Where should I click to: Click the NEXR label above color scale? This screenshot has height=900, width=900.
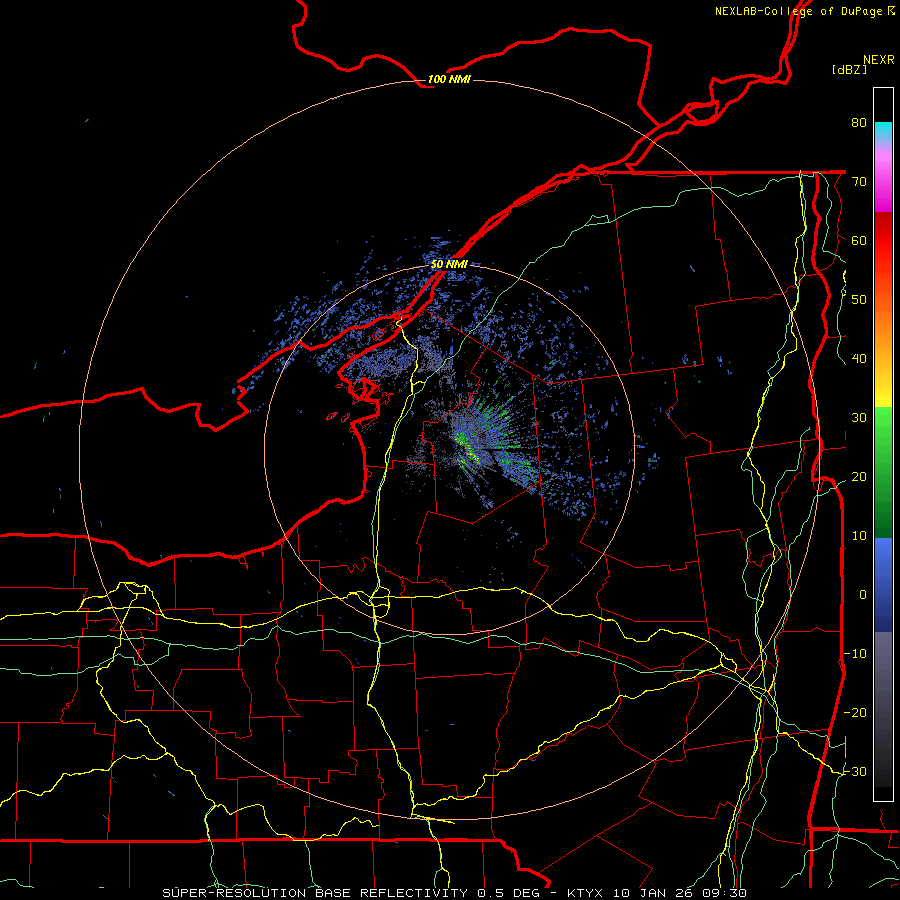point(879,60)
